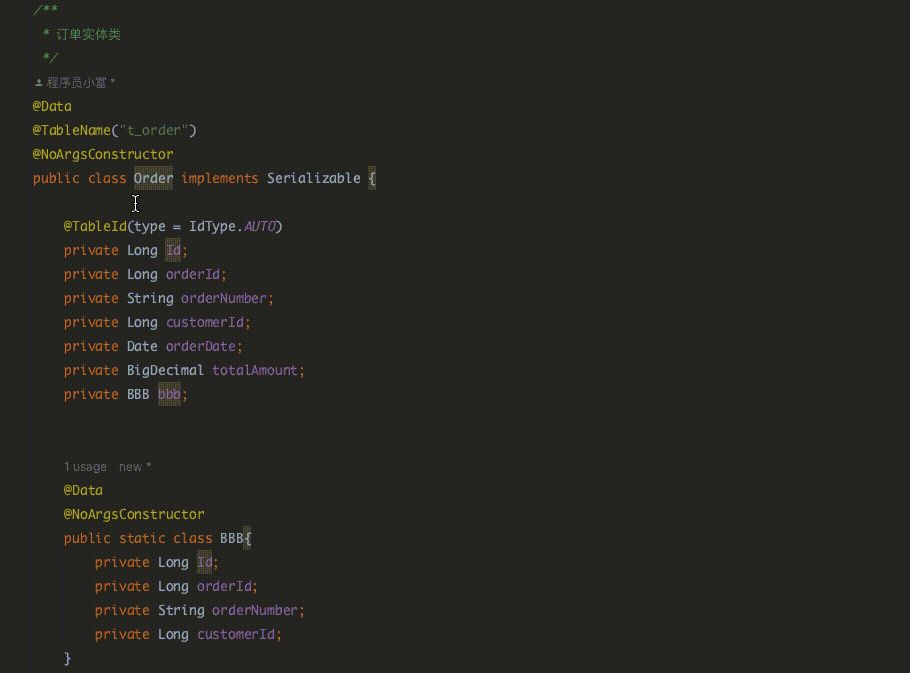The image size is (910, 673).
Task: Click the IdType enum reference
Action: pyautogui.click(x=212, y=226)
